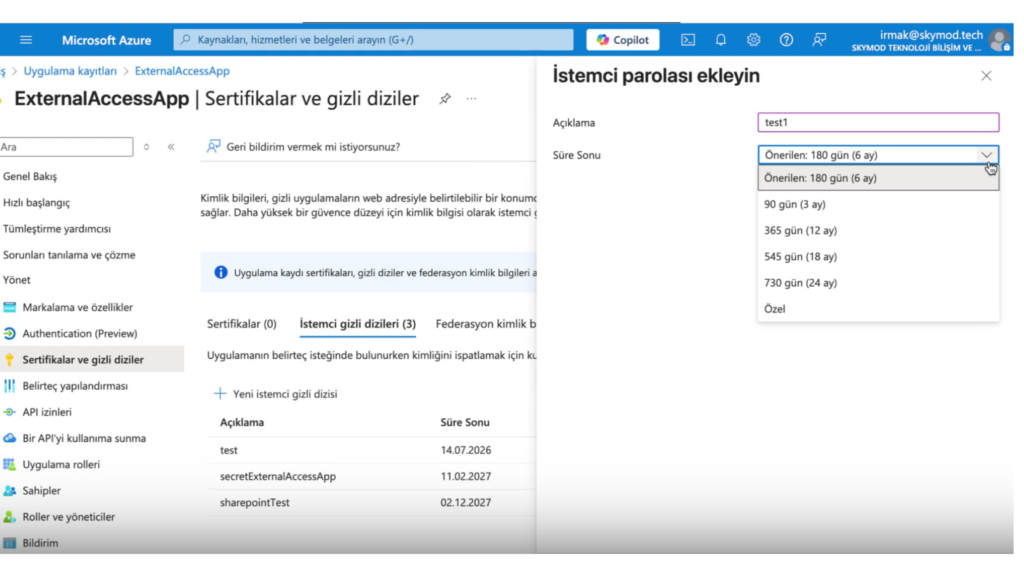Click the Açıklama field containing test1

pos(877,122)
